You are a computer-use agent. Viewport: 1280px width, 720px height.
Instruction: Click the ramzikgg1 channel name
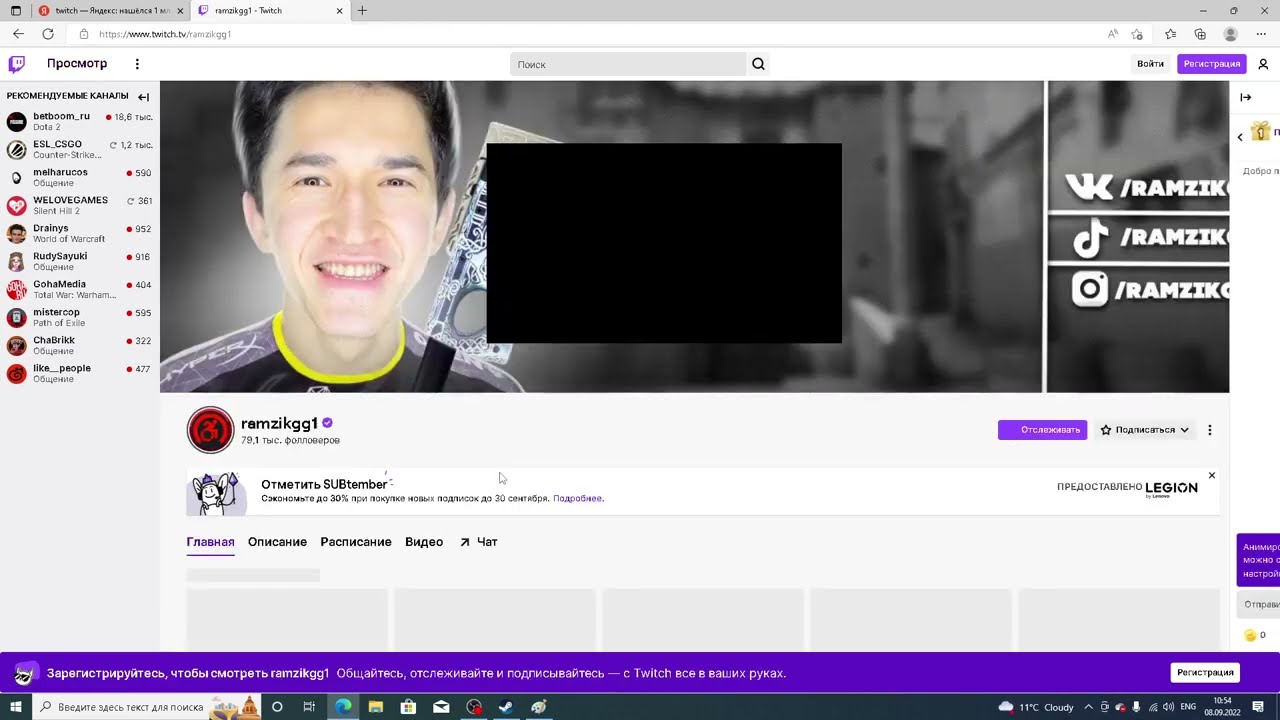(279, 424)
